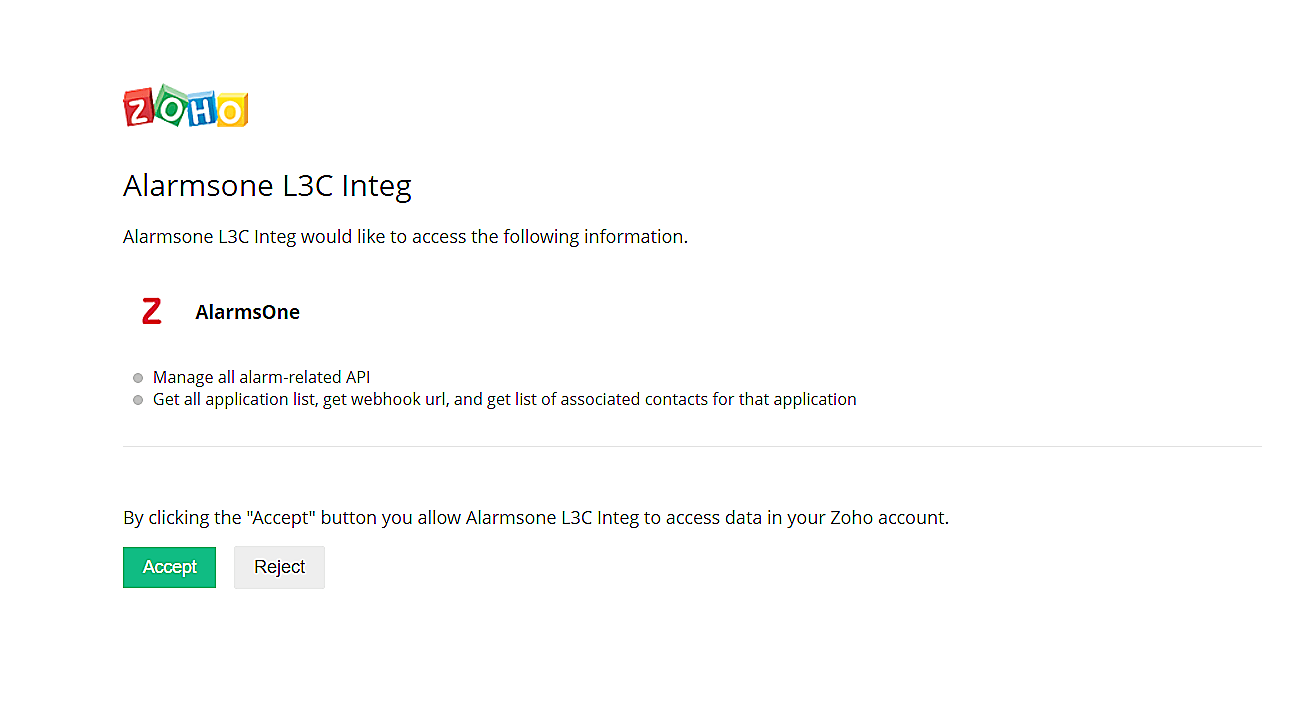Screen dimensions: 1300x727
Task: Click the would like to access sentence
Action: (405, 237)
